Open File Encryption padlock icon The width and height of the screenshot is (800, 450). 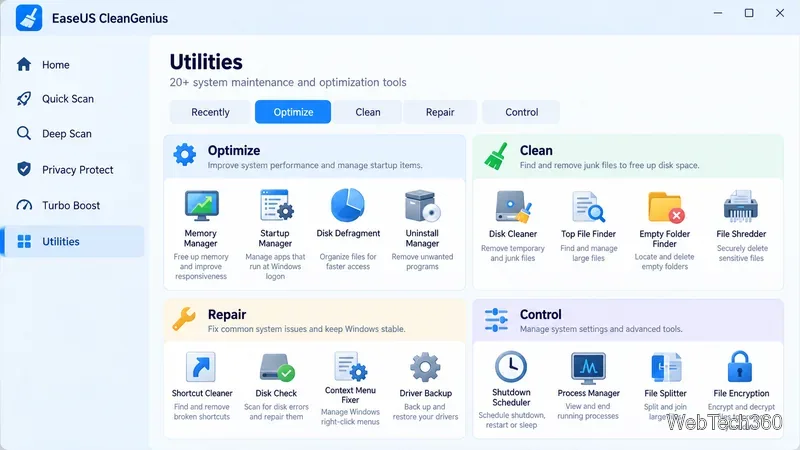coord(740,366)
